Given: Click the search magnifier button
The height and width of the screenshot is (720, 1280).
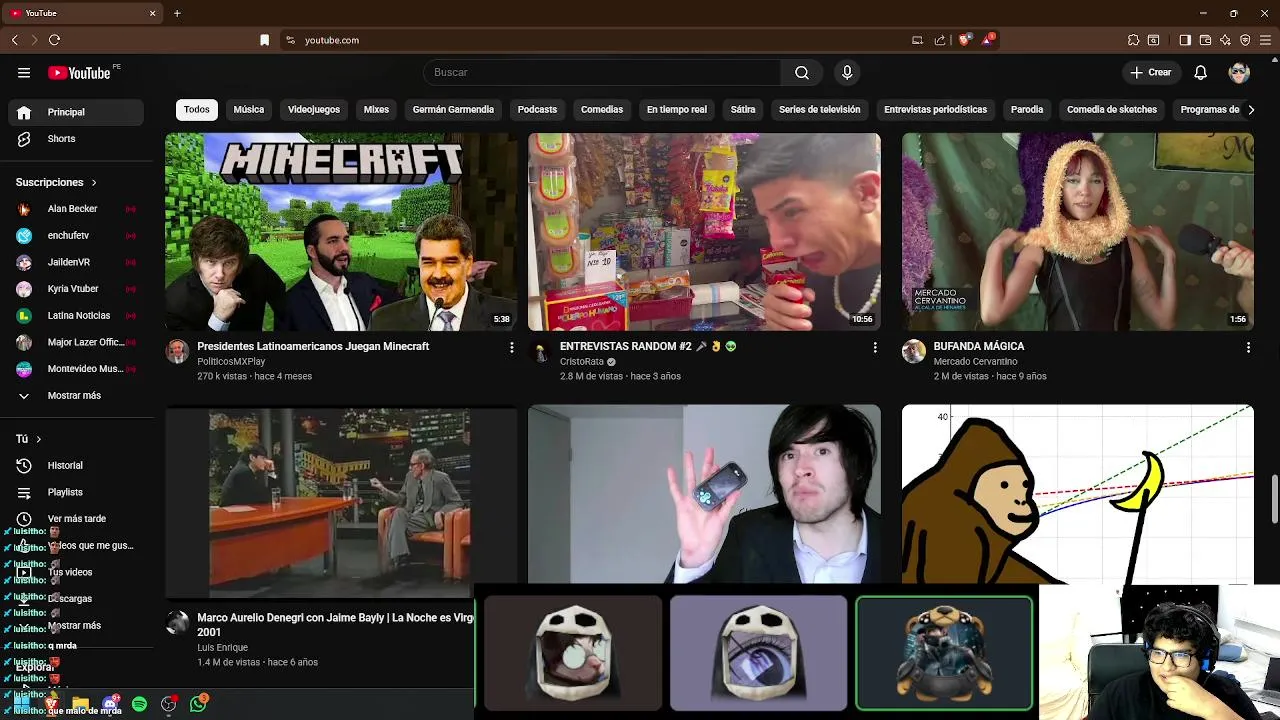Looking at the screenshot, I should (802, 72).
